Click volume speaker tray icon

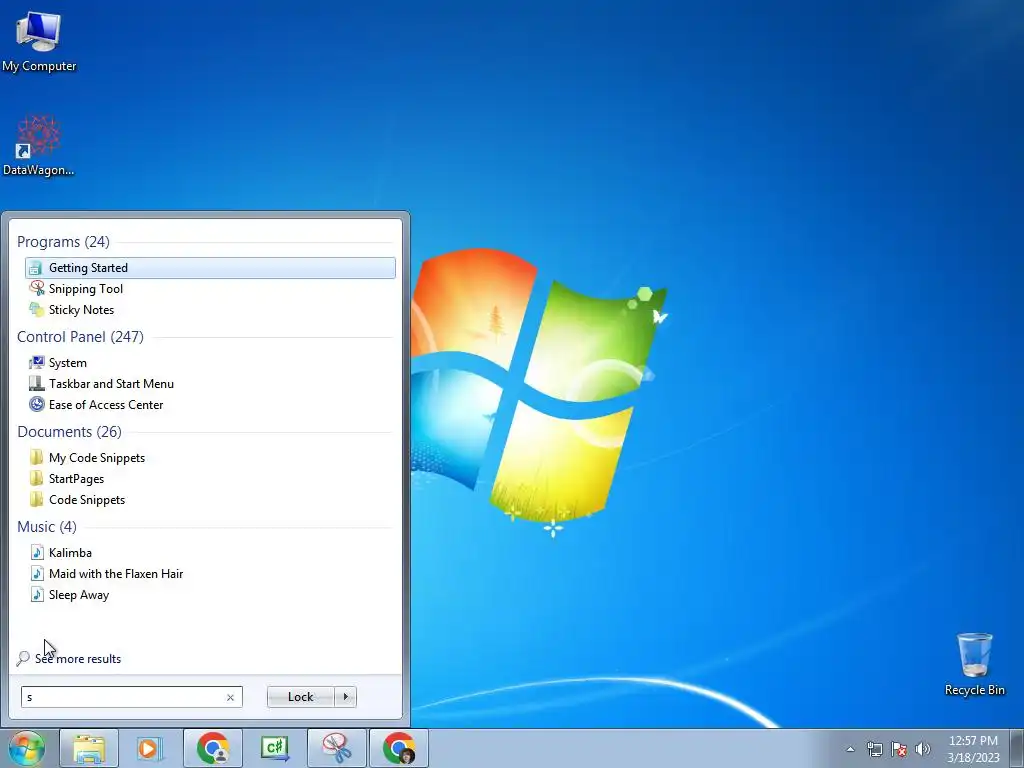pyautogui.click(x=923, y=749)
